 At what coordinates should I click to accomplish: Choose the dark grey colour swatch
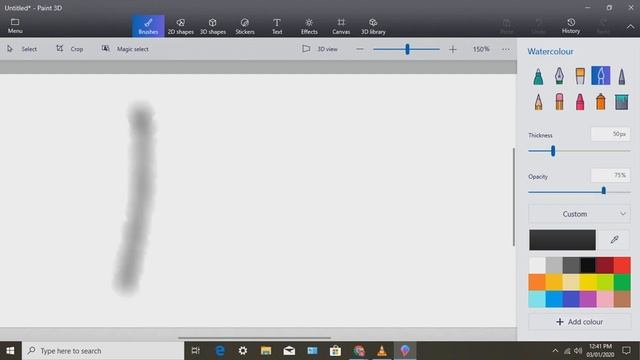coord(571,265)
